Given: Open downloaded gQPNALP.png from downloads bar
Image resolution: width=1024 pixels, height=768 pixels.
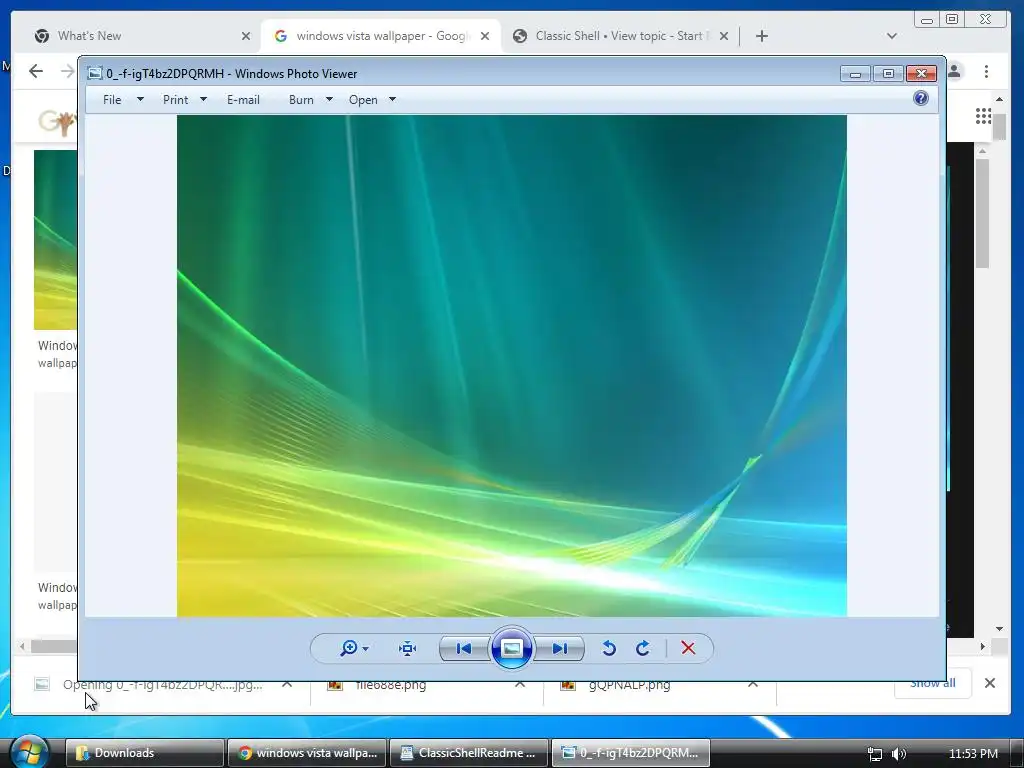Looking at the screenshot, I should pos(630,684).
